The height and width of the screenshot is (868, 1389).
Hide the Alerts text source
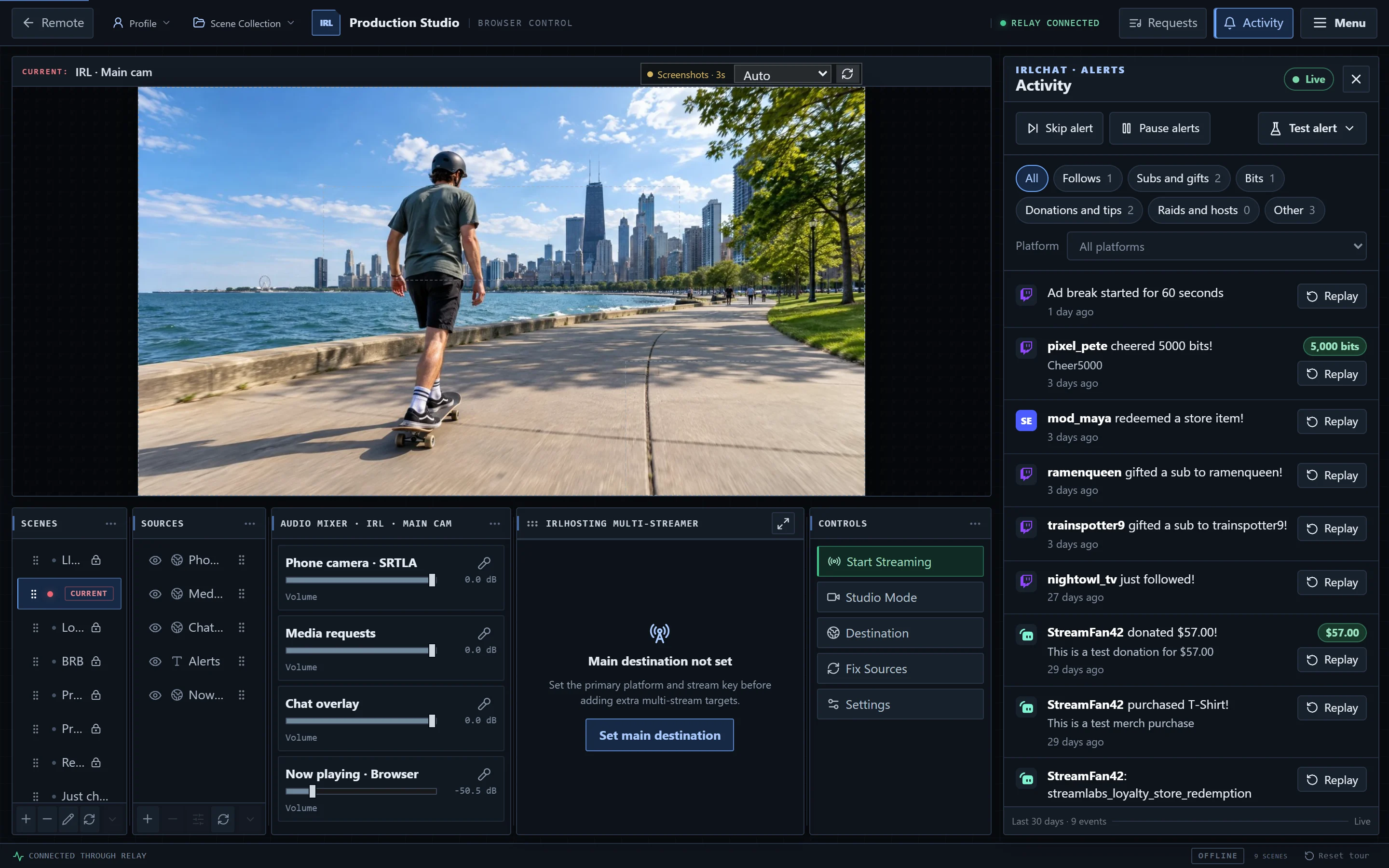click(155, 661)
